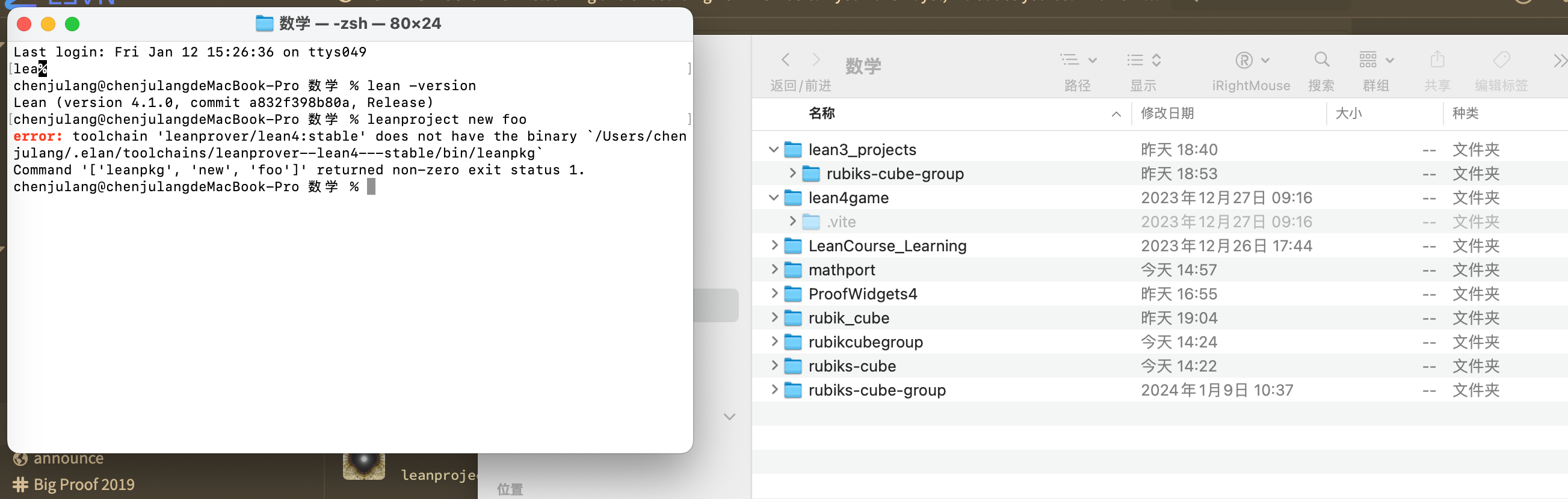1568x499 pixels.
Task: Select the rubiks-cube folder icon
Action: 792,366
